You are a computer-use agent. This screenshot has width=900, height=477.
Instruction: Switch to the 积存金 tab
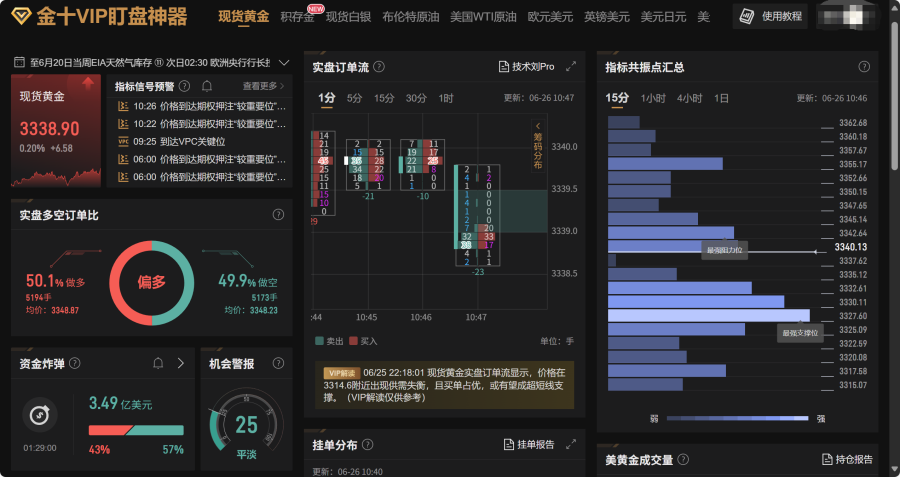pyautogui.click(x=297, y=17)
